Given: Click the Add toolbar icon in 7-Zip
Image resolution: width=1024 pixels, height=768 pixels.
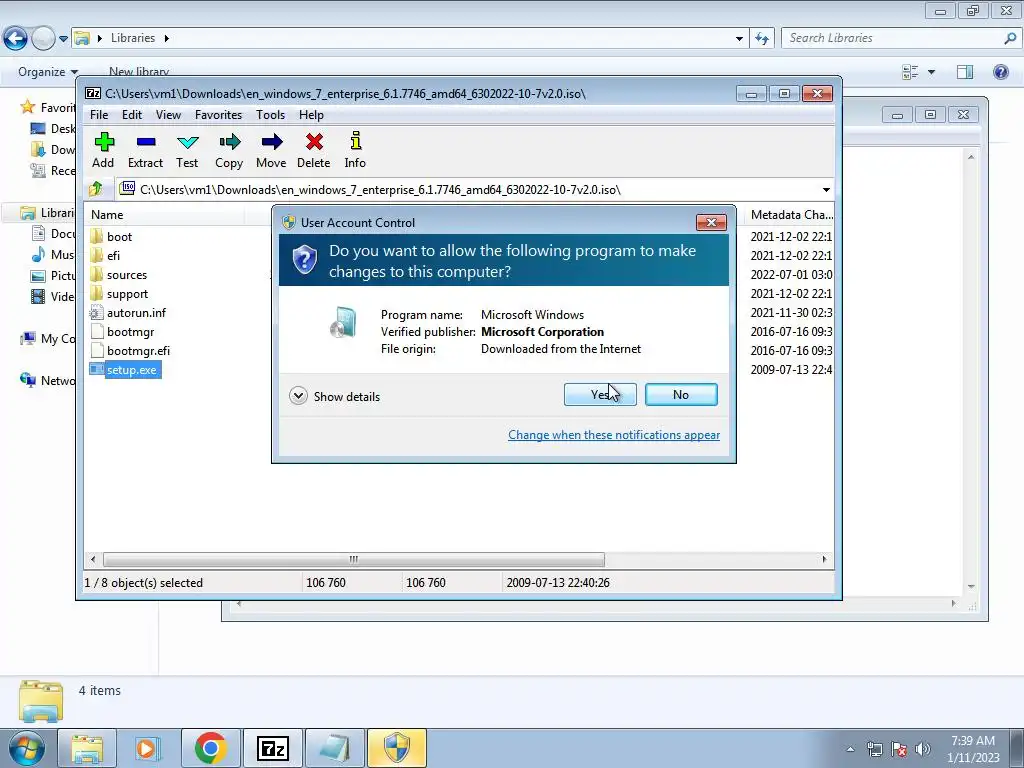Looking at the screenshot, I should (x=103, y=151).
